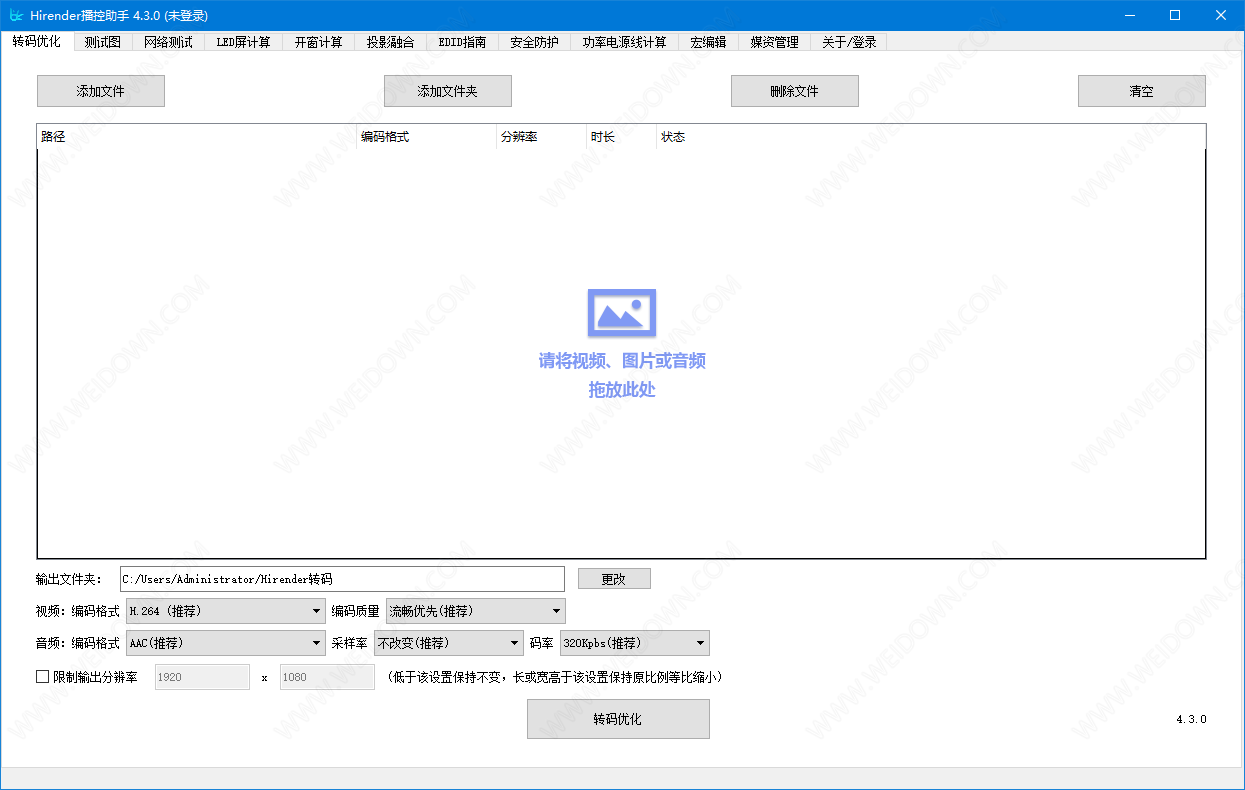
Task: Switch to the 宏编辑 tab
Action: point(708,42)
